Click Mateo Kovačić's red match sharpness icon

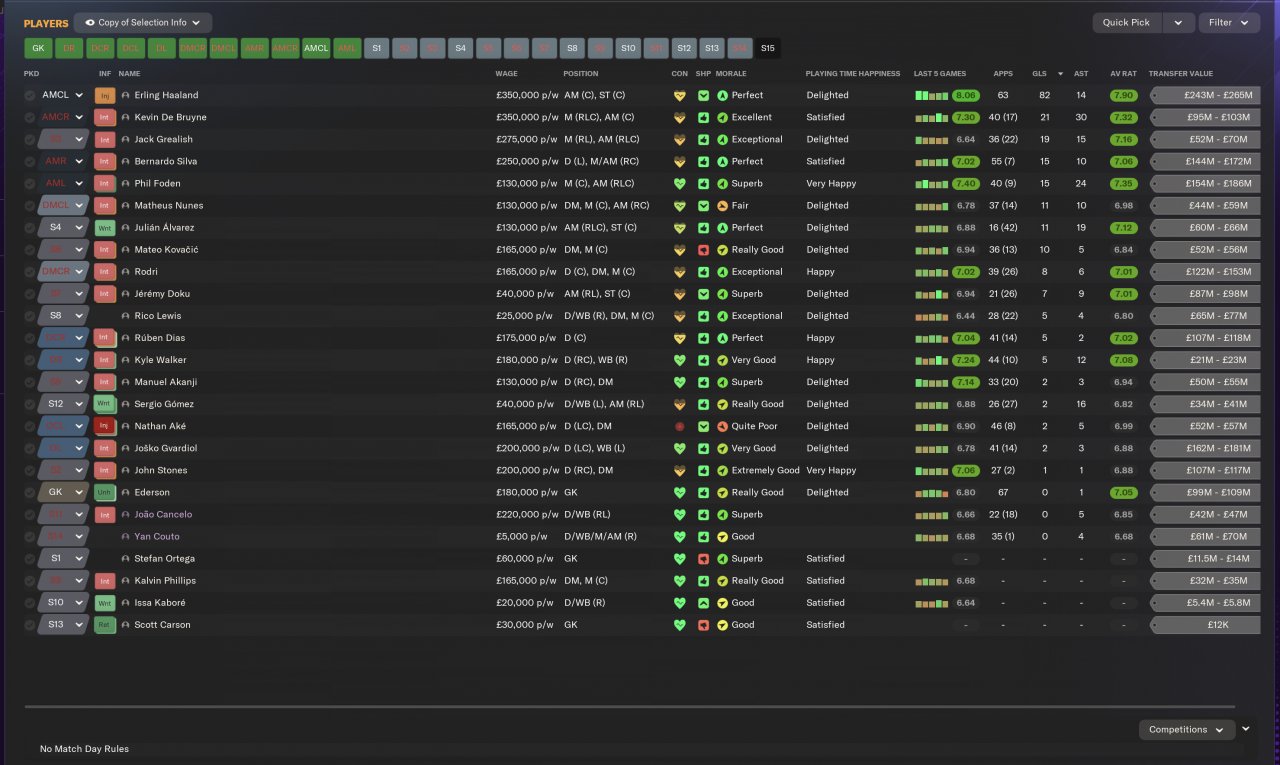(x=703, y=250)
